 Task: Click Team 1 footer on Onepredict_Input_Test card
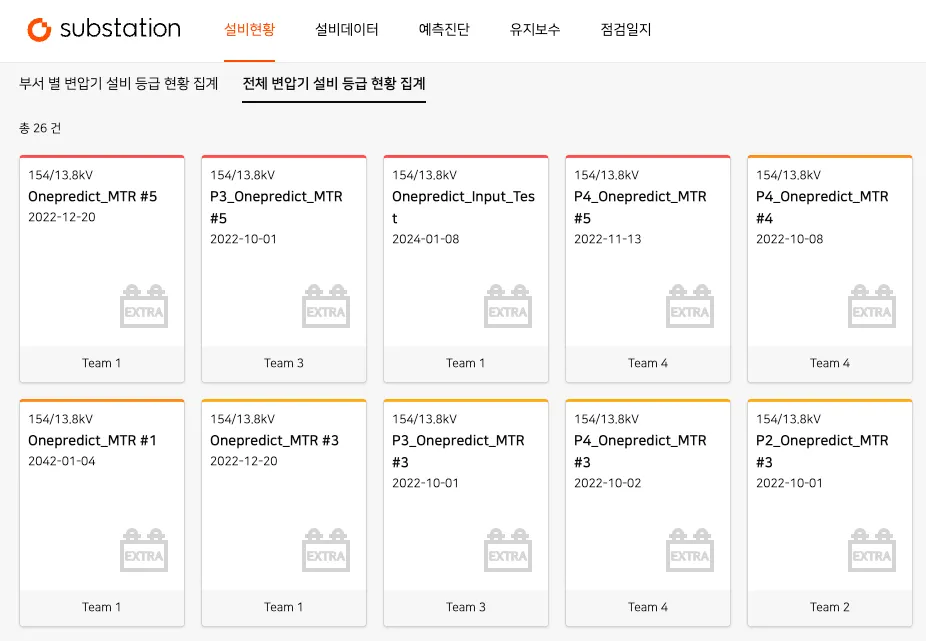[x=466, y=363]
